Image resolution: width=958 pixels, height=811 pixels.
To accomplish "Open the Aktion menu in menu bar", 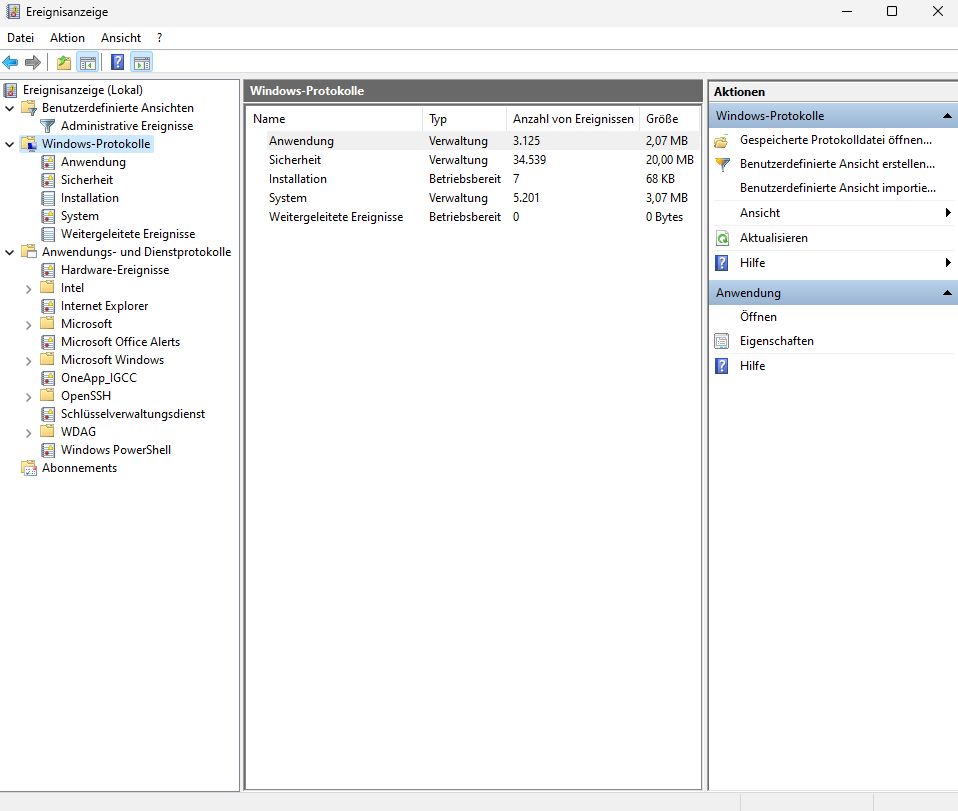I will [67, 38].
